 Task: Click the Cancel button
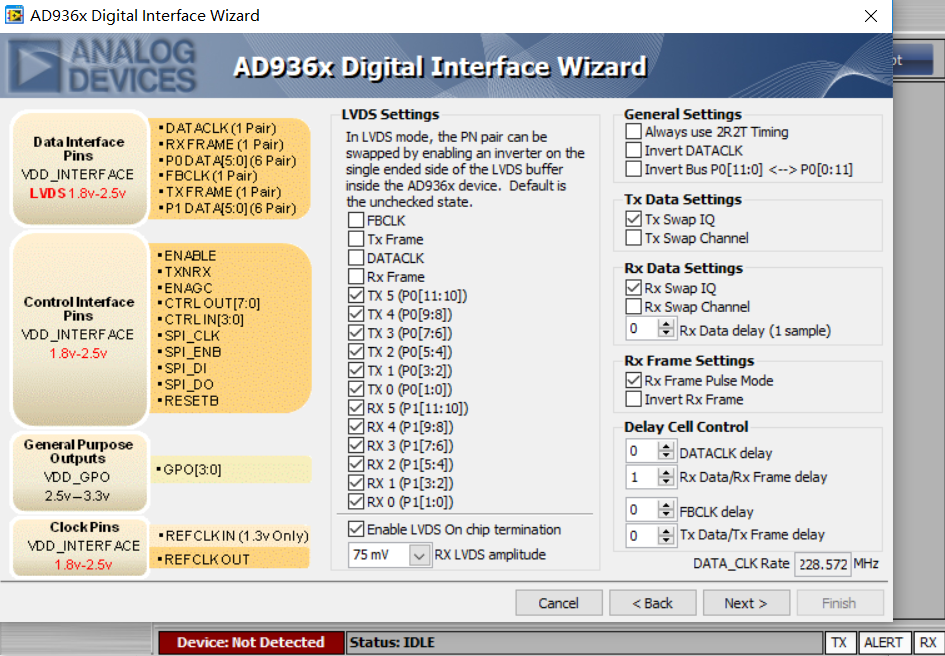(559, 603)
